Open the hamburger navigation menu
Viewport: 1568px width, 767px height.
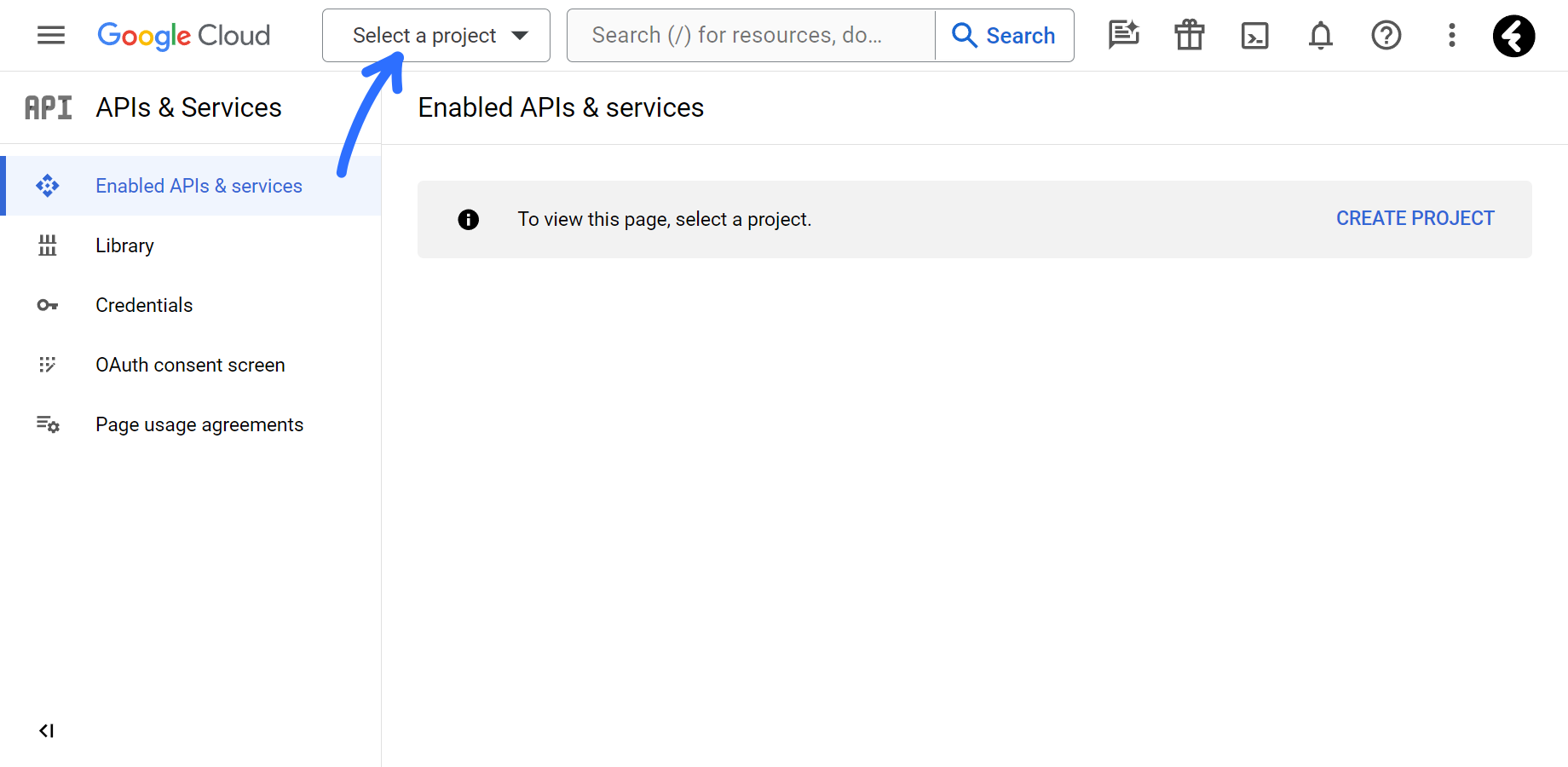pos(51,35)
